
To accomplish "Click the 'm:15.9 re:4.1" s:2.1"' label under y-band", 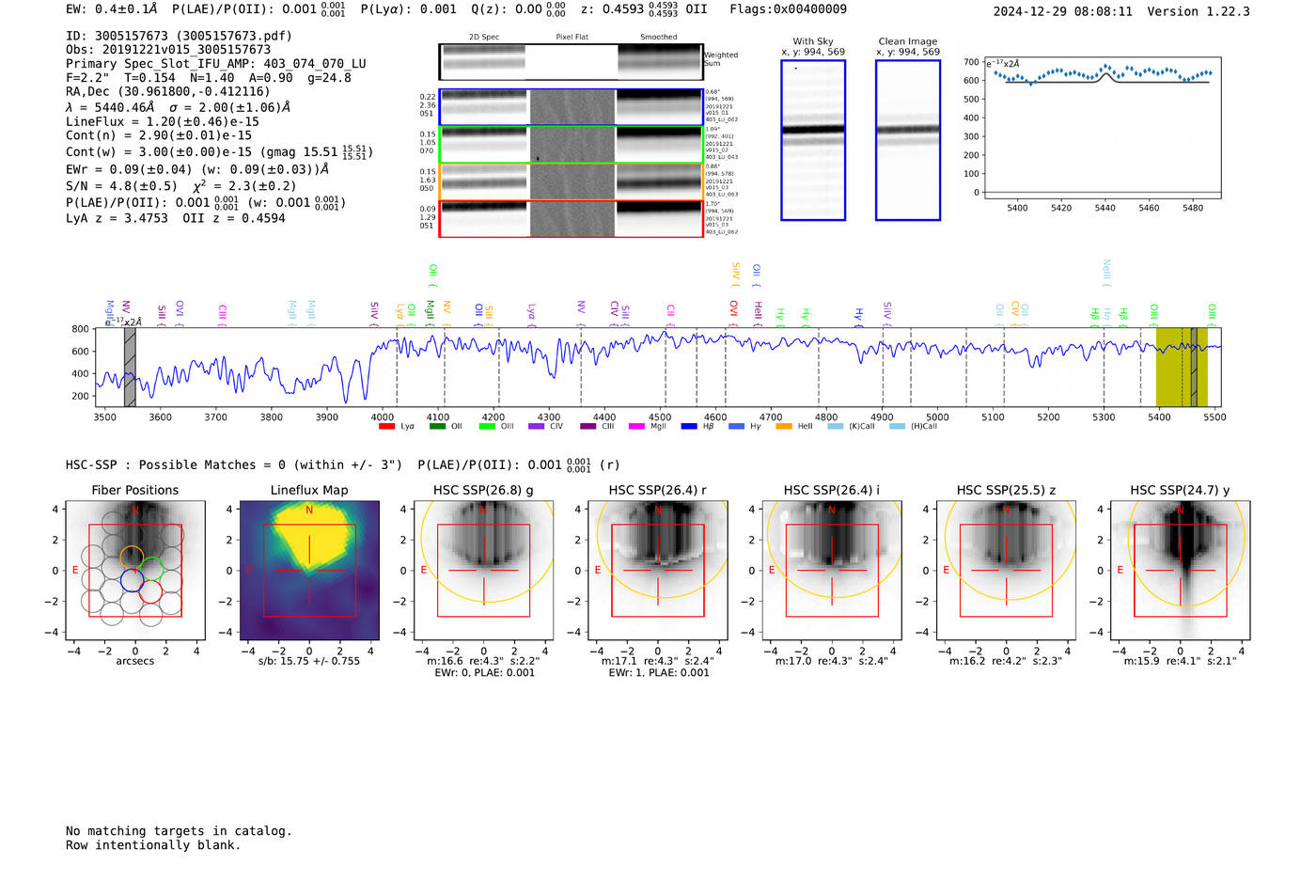I will tap(1181, 661).
